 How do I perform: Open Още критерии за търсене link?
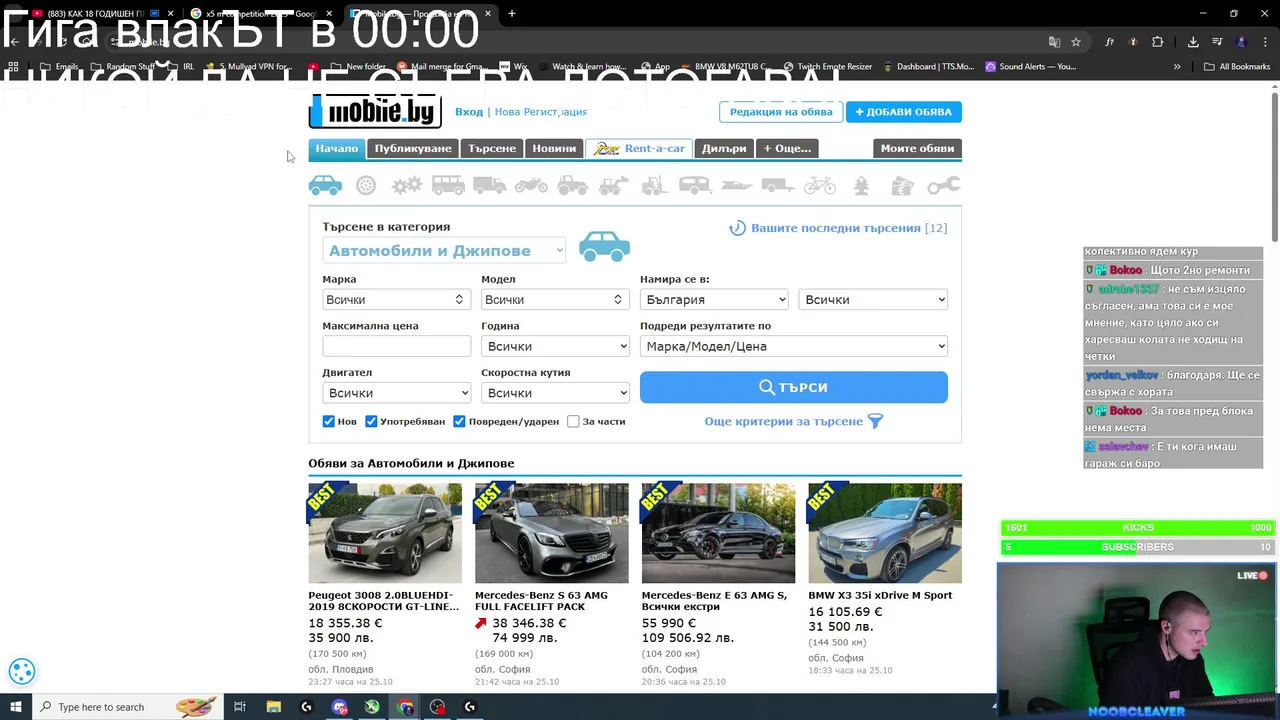794,421
